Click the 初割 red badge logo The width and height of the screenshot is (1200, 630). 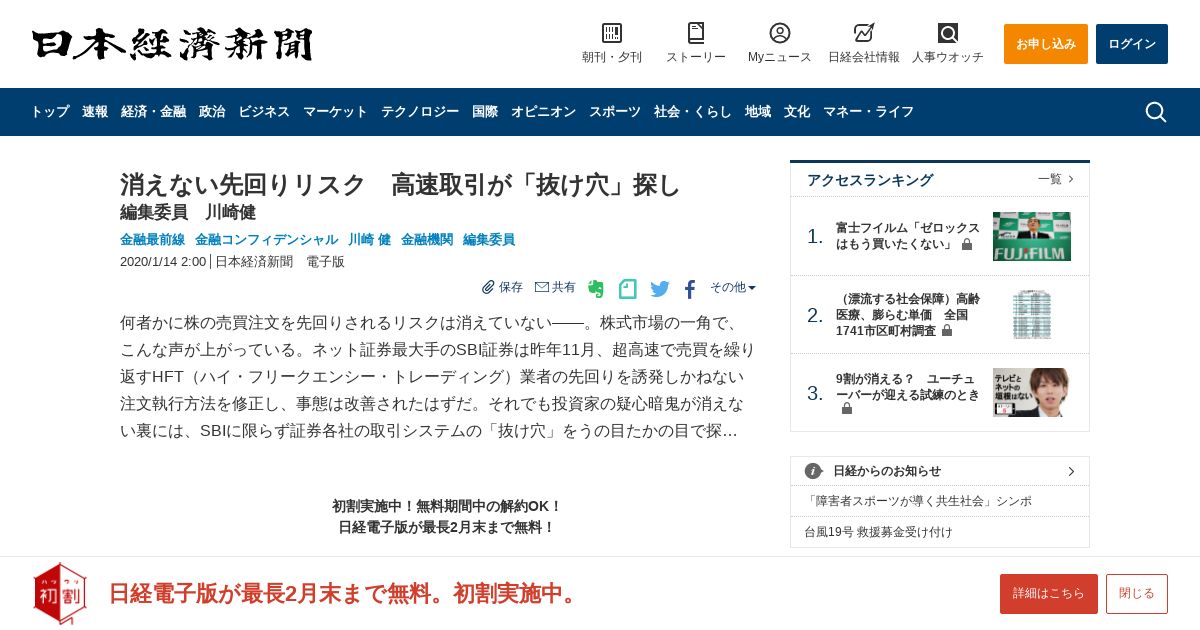[x=60, y=593]
